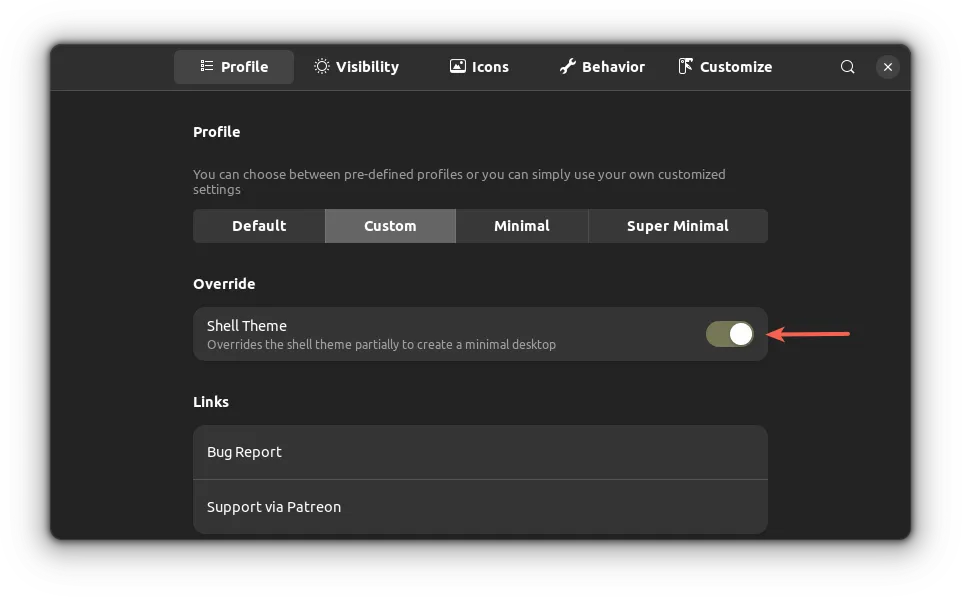
Task: Select the Profile tab label
Action: [244, 67]
